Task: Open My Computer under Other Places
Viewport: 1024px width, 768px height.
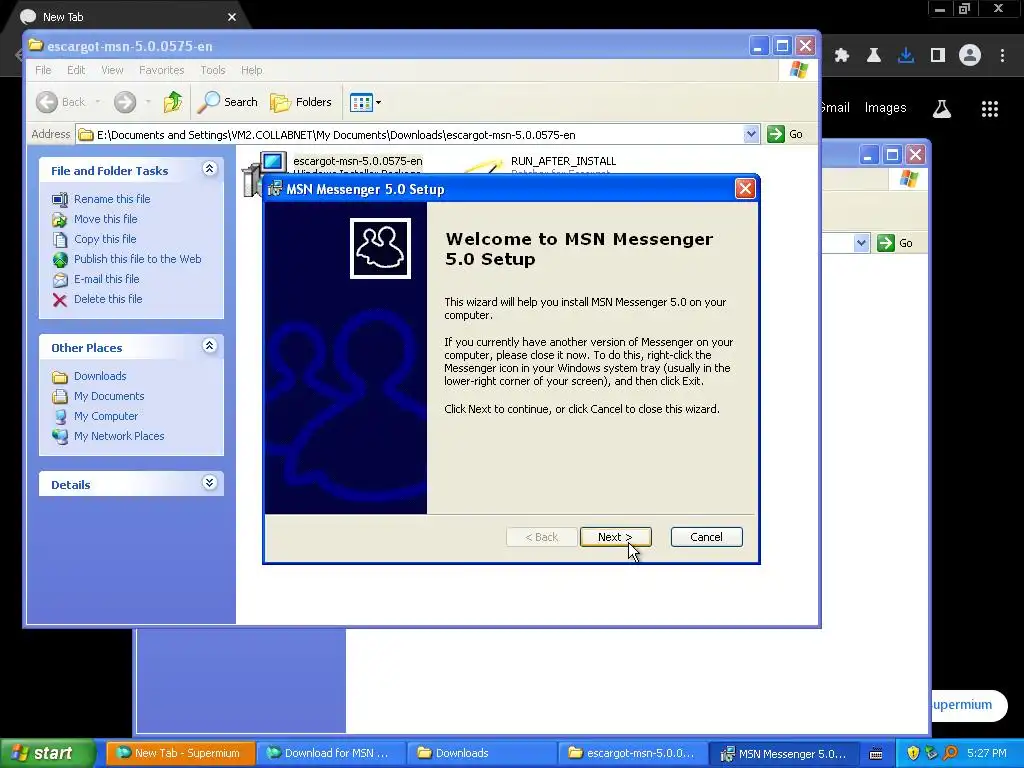Action: 106,416
